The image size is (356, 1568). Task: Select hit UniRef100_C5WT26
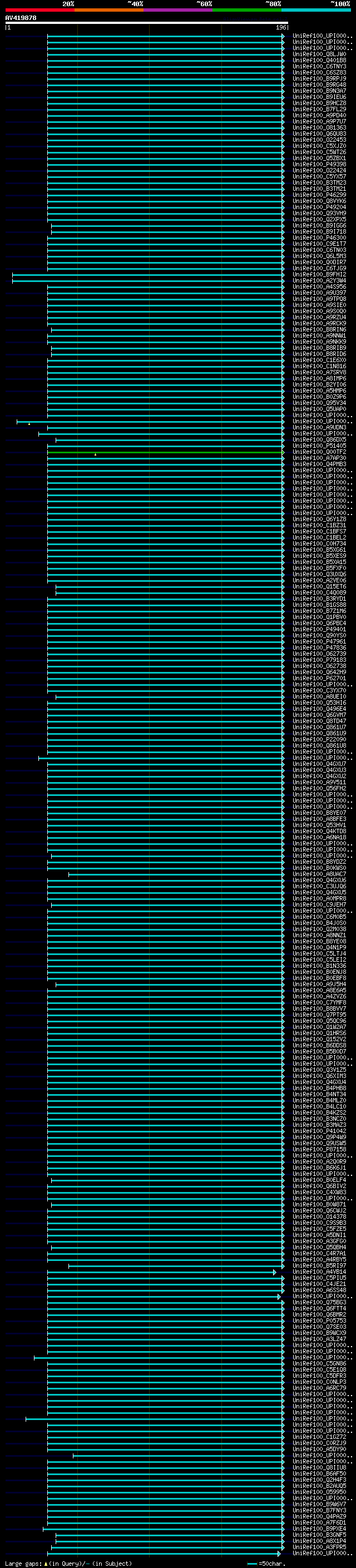pos(319,152)
